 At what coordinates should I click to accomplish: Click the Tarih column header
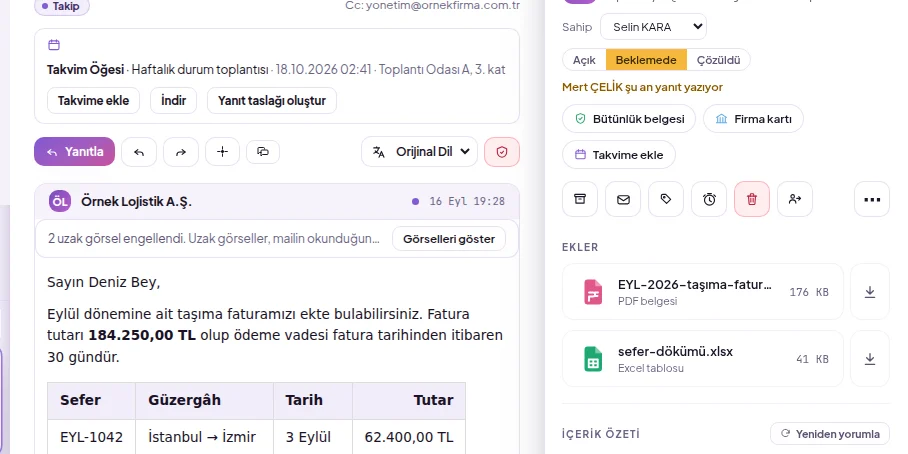[x=313, y=401]
